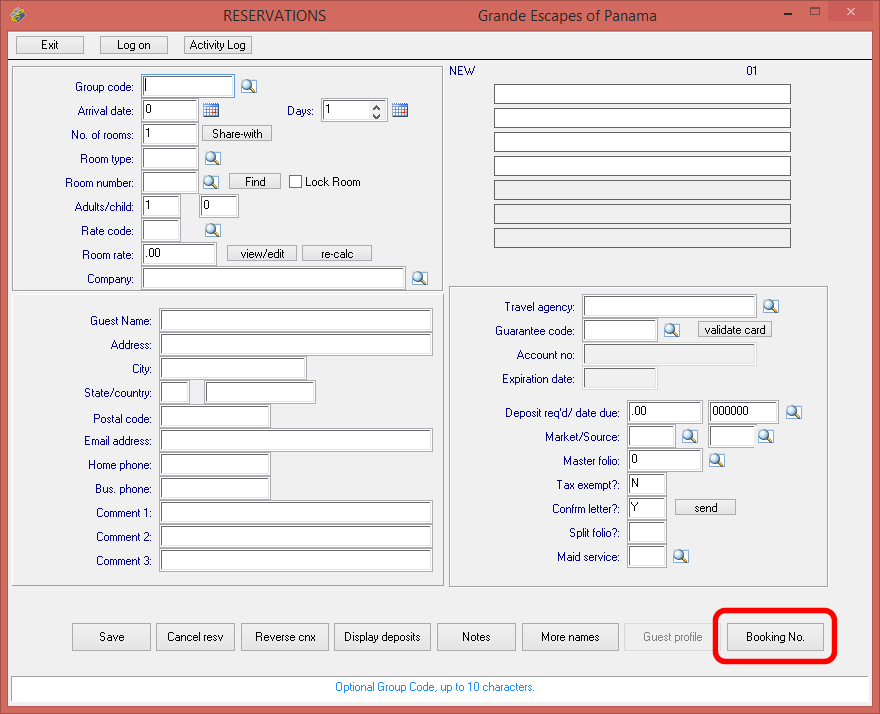This screenshot has width=880, height=714.
Task: Open the Room type lookup magnifier
Action: point(213,158)
